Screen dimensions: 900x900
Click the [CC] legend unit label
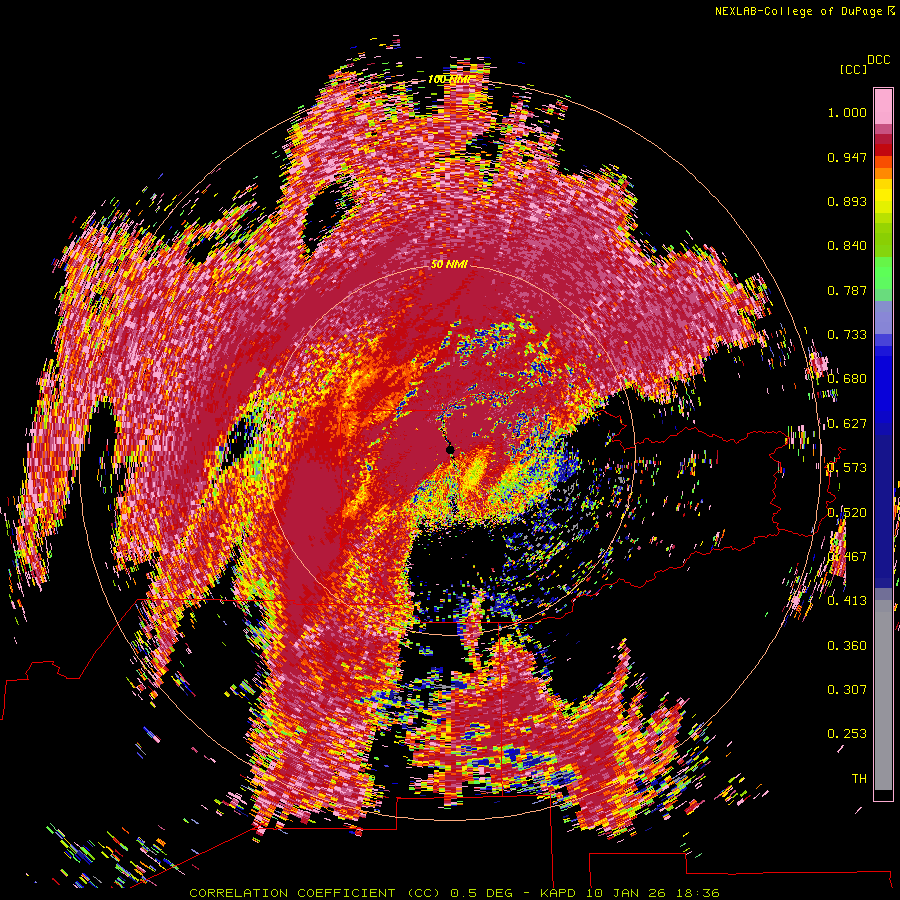click(x=853, y=69)
